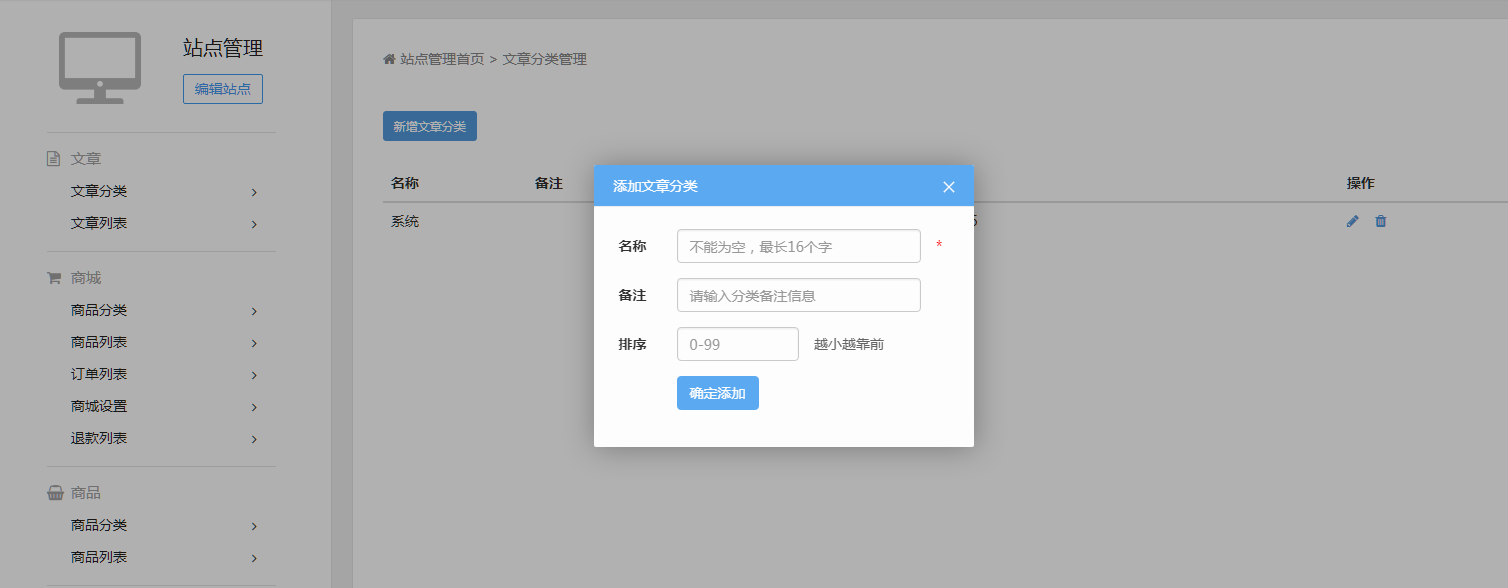Expand the 订单列表 chevron
The height and width of the screenshot is (588, 1508).
click(253, 374)
